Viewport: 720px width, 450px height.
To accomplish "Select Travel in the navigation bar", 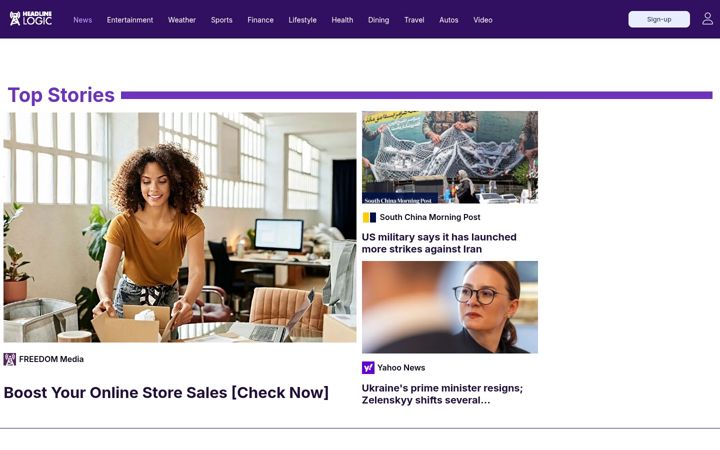I will pyautogui.click(x=414, y=20).
